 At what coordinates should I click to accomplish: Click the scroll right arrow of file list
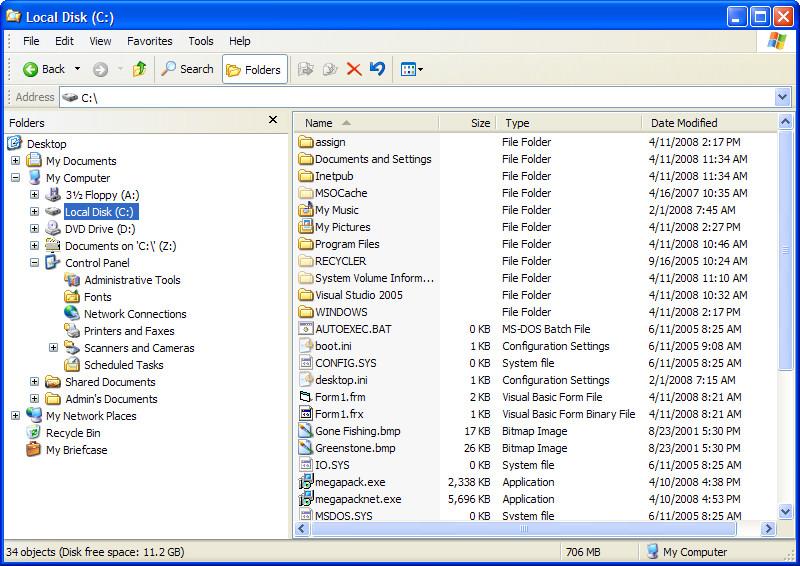coord(768,529)
